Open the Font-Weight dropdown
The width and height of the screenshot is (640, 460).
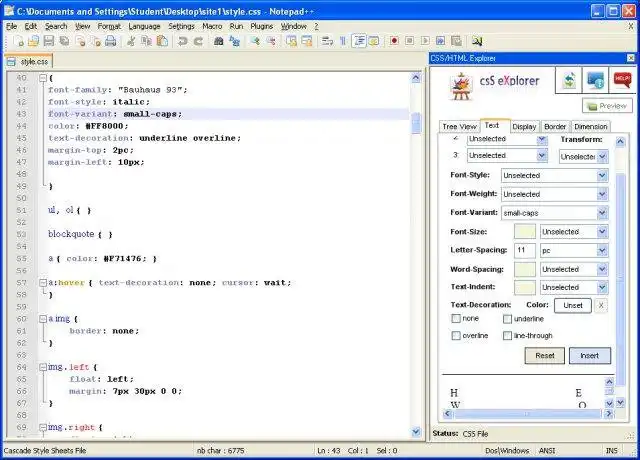click(x=555, y=194)
